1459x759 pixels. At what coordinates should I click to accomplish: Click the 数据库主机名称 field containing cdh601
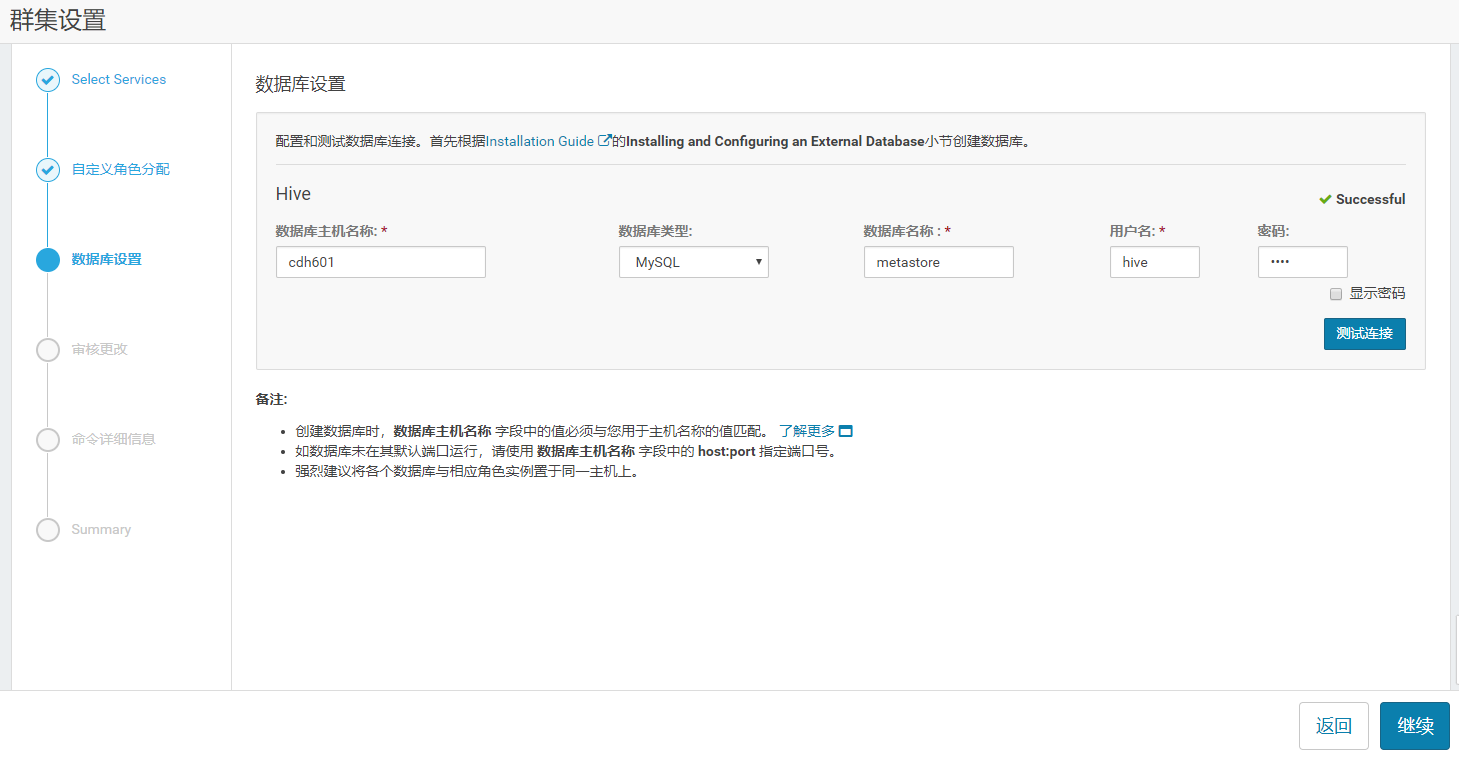pos(381,262)
